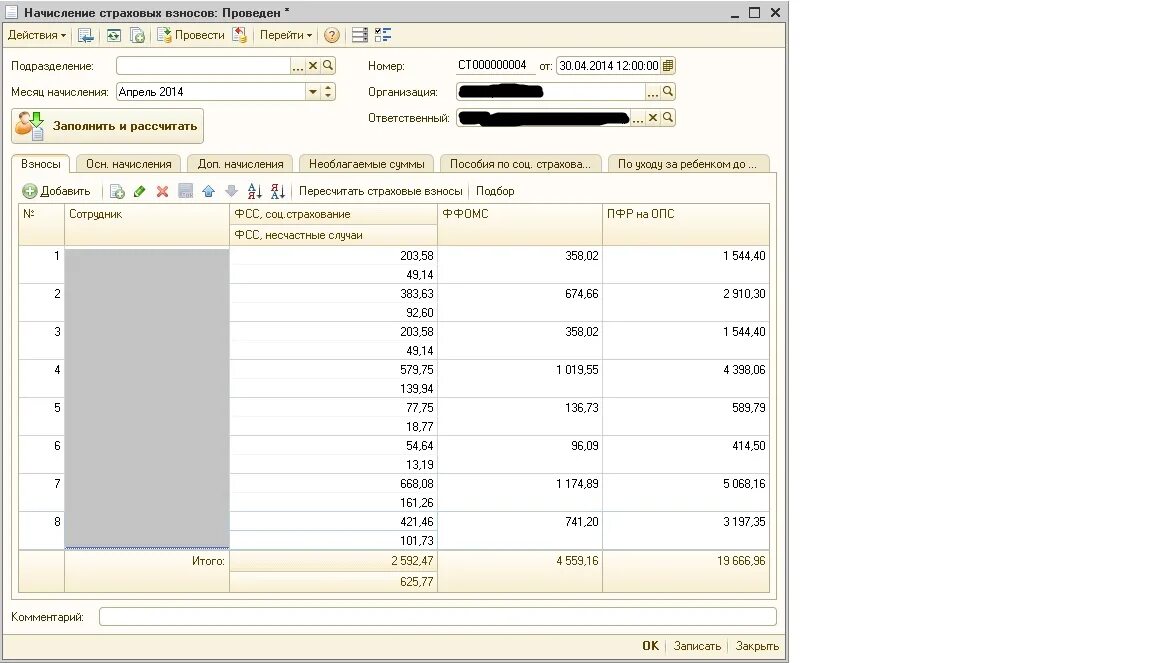
Task: Click the checklist tree icon in top toolbar
Action: 383,35
